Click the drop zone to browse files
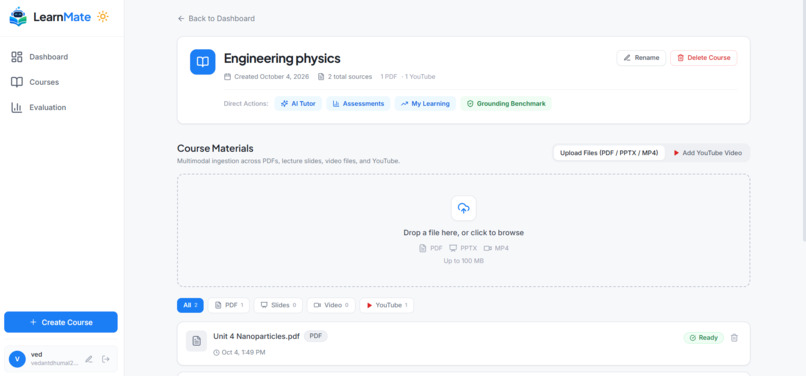This screenshot has width=806, height=376. [464, 230]
